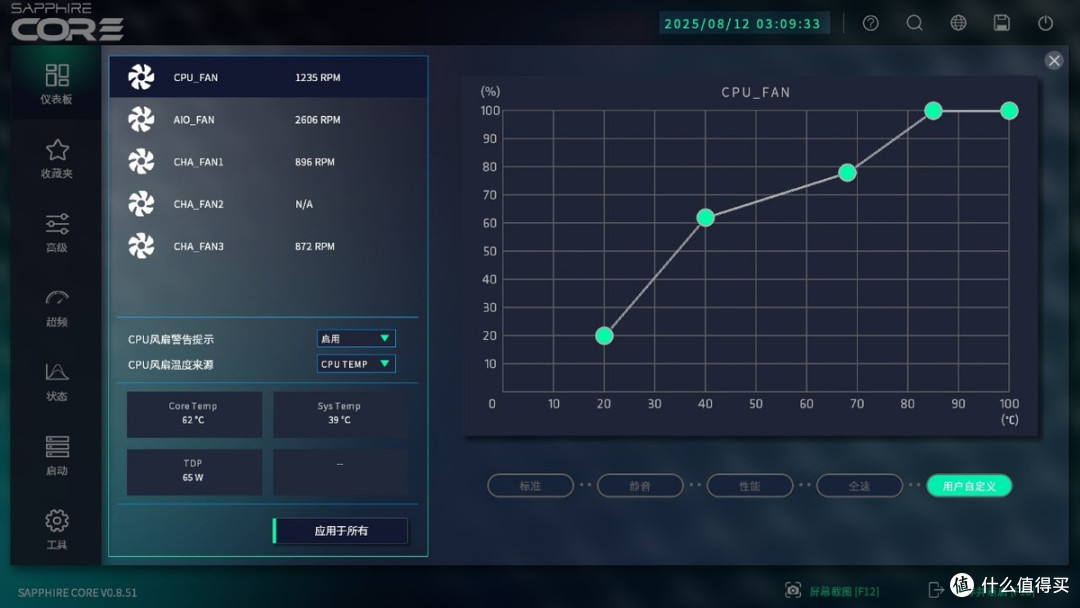This screenshot has height=608, width=1080.
Task: Click the Core Temp 62 °C tile
Action: point(194,414)
